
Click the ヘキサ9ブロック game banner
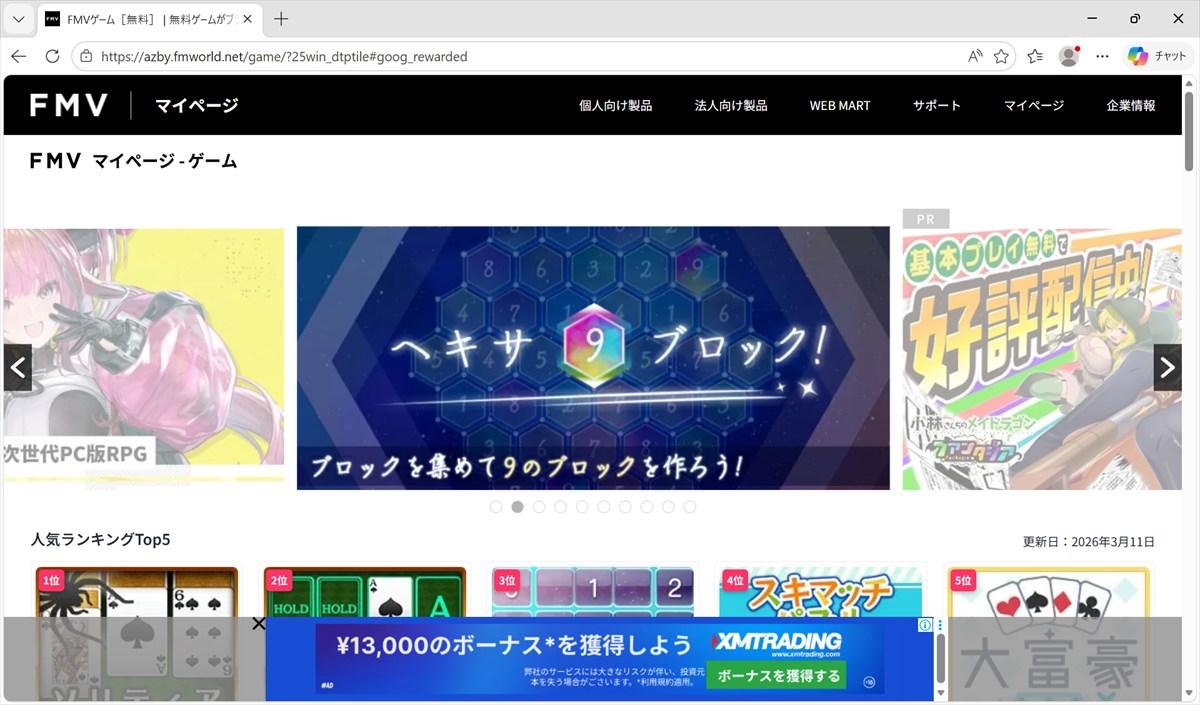592,358
